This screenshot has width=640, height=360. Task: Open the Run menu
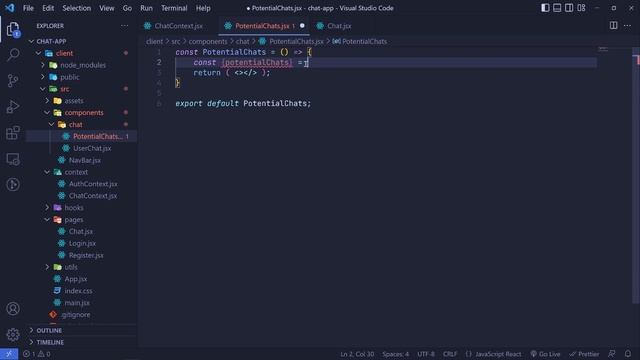point(146,8)
